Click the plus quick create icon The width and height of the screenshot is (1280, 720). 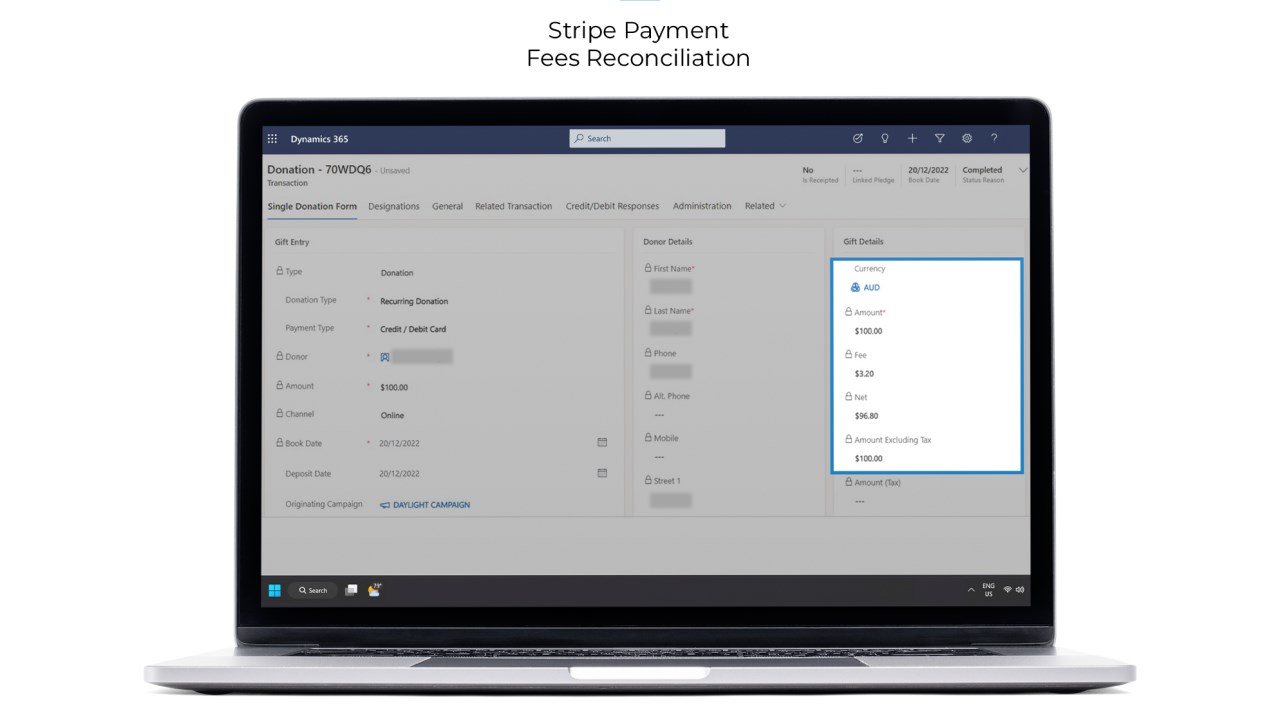pyautogui.click(x=912, y=139)
